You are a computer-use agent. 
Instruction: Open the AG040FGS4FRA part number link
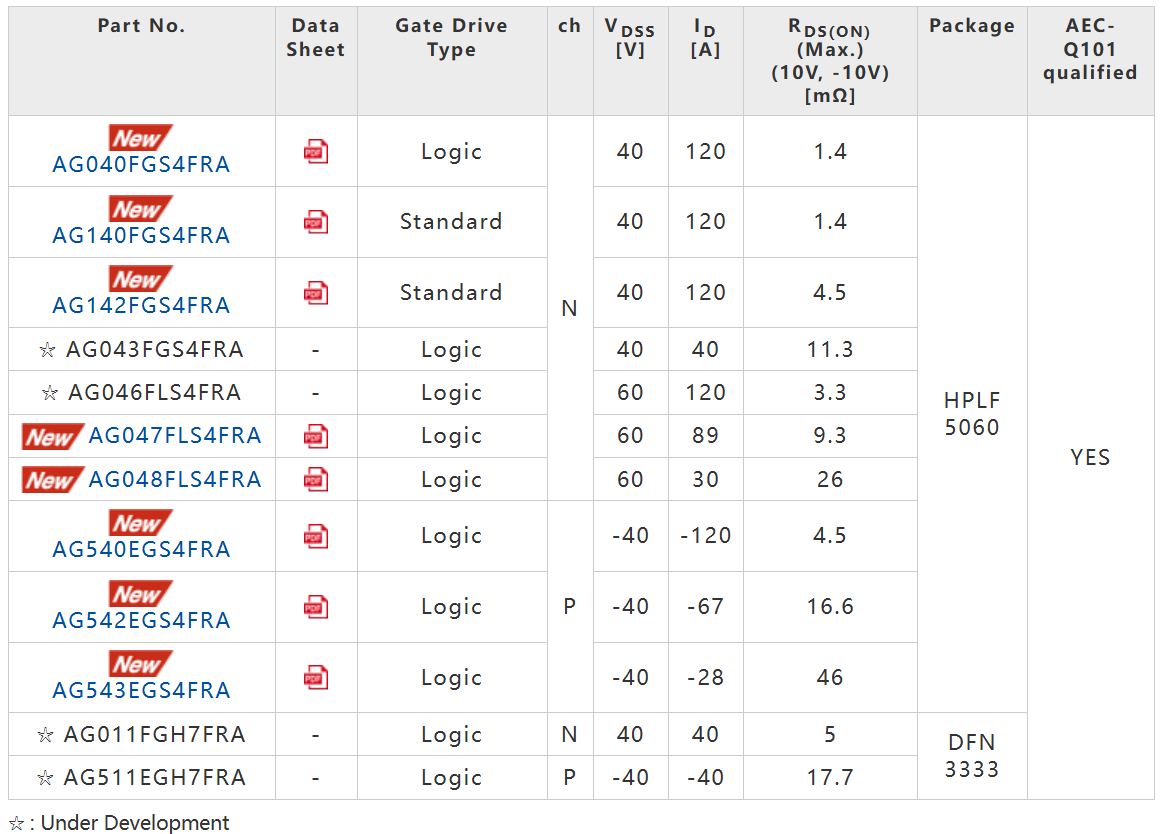point(141,165)
